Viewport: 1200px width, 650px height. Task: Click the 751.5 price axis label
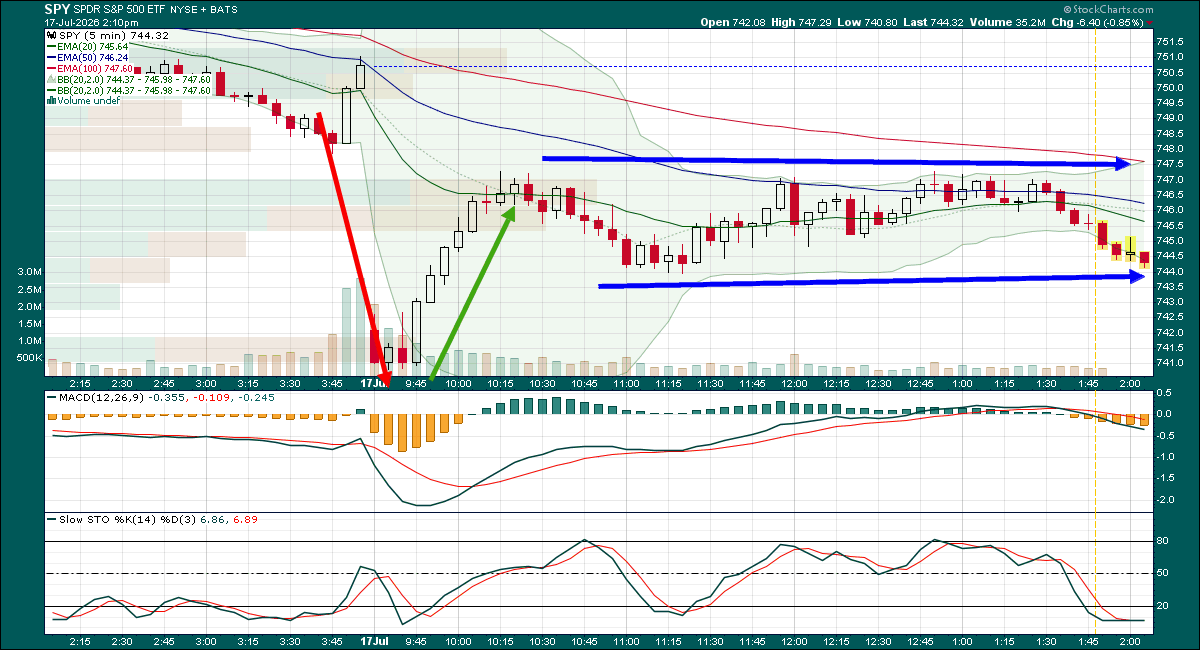(x=1170, y=42)
